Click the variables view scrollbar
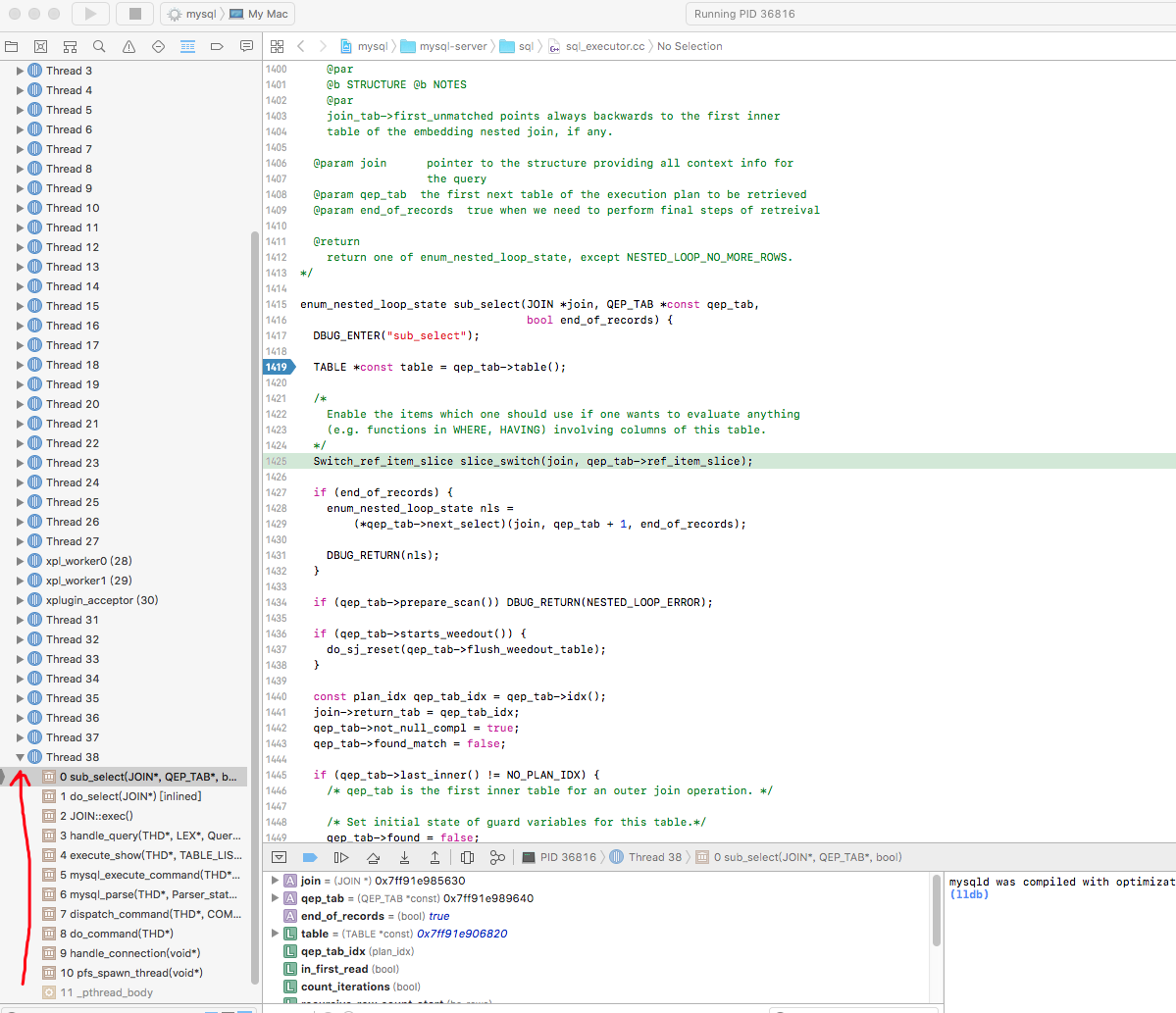The height and width of the screenshot is (1013, 1176). (x=936, y=911)
